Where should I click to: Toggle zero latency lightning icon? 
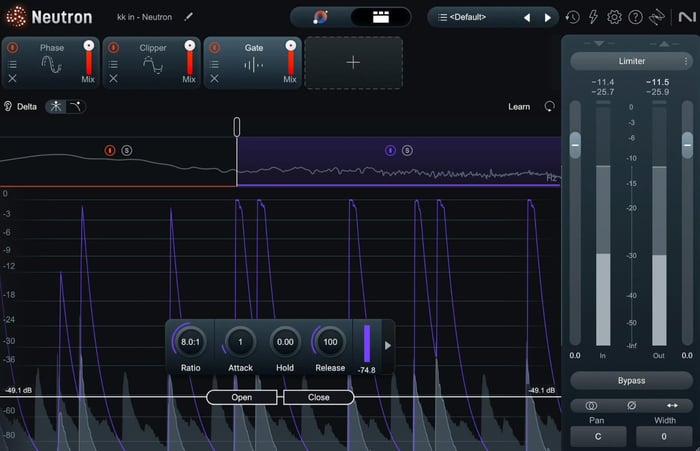(593, 17)
